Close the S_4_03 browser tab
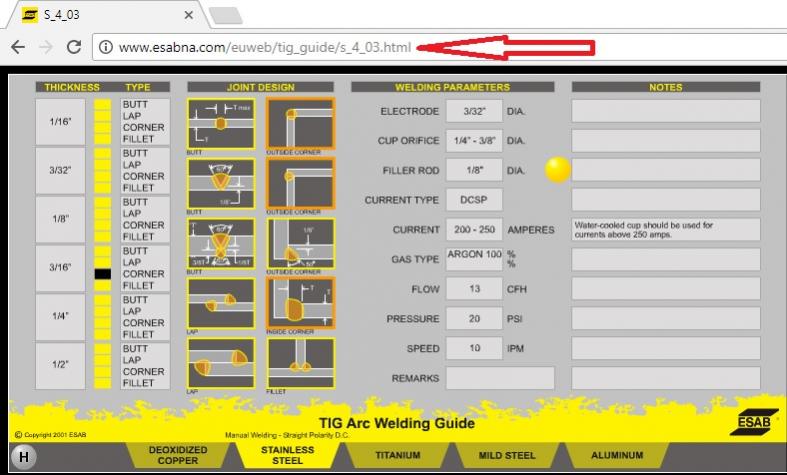The width and height of the screenshot is (787, 475). tap(189, 16)
